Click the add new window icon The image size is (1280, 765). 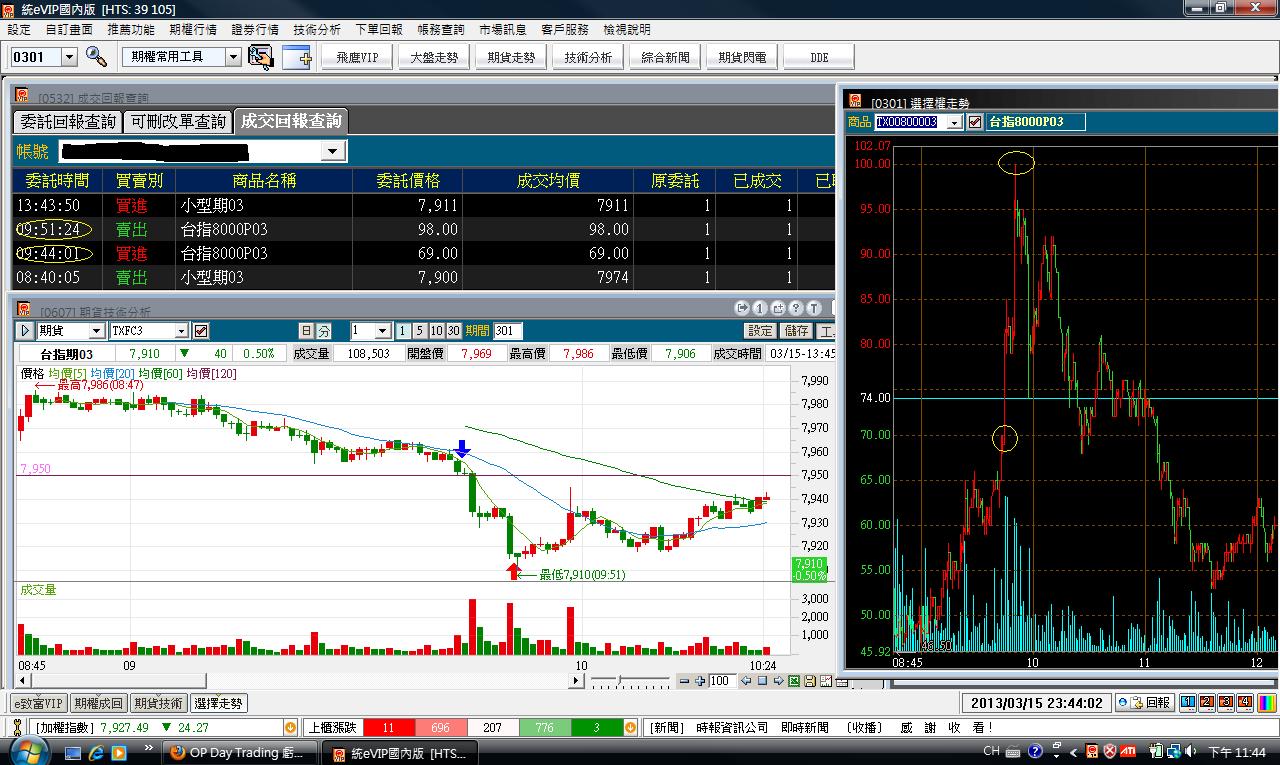[x=298, y=57]
